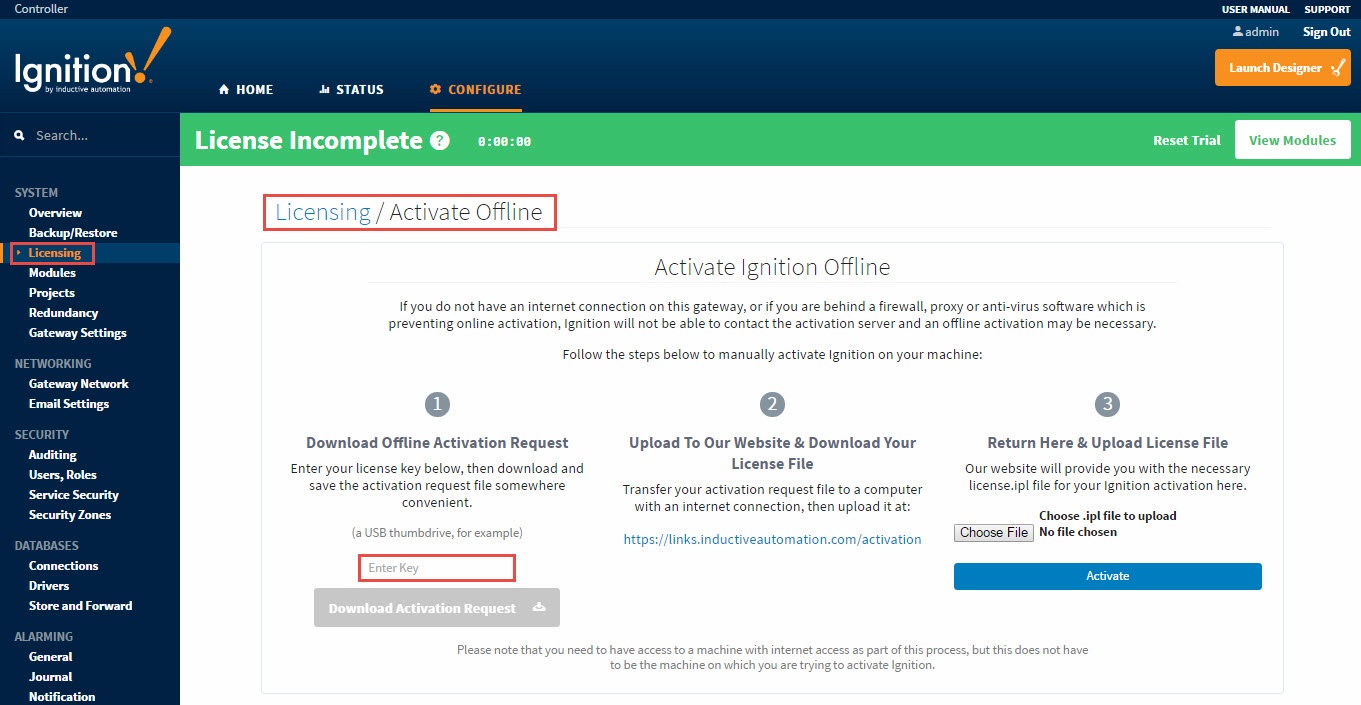Open the inductiveautomation activation link

tap(772, 538)
